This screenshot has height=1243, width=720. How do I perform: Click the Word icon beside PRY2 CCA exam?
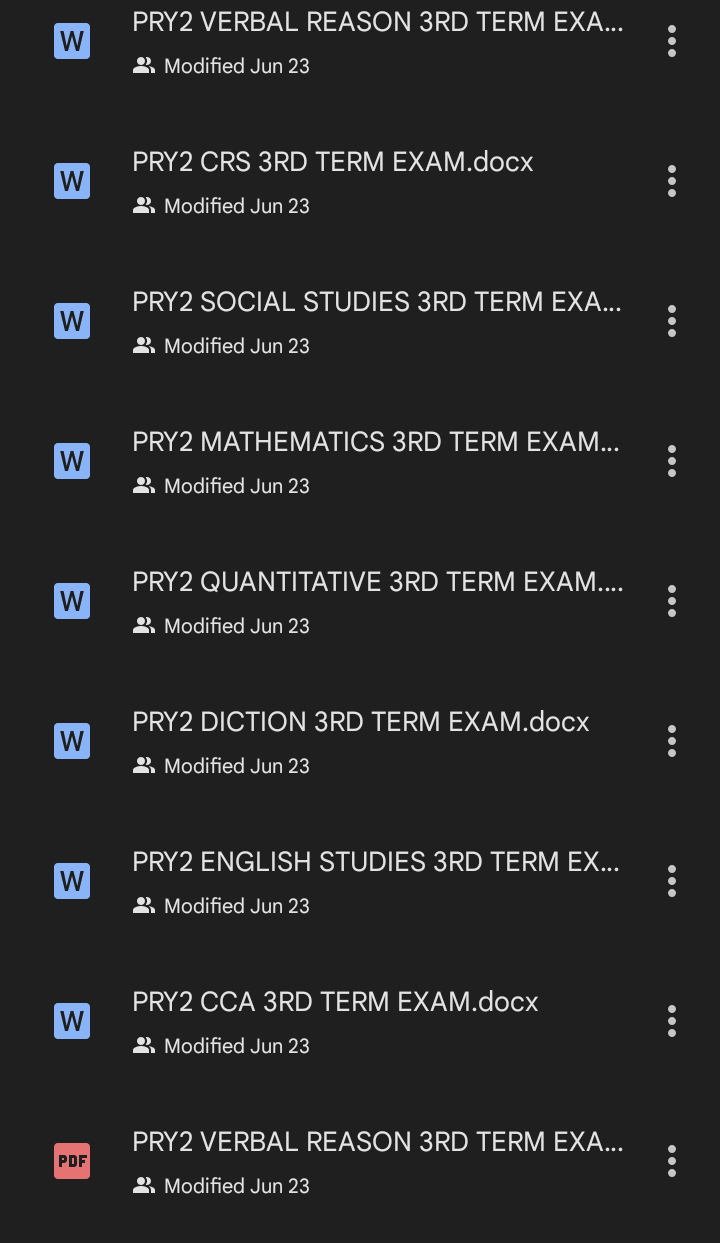click(x=72, y=1021)
